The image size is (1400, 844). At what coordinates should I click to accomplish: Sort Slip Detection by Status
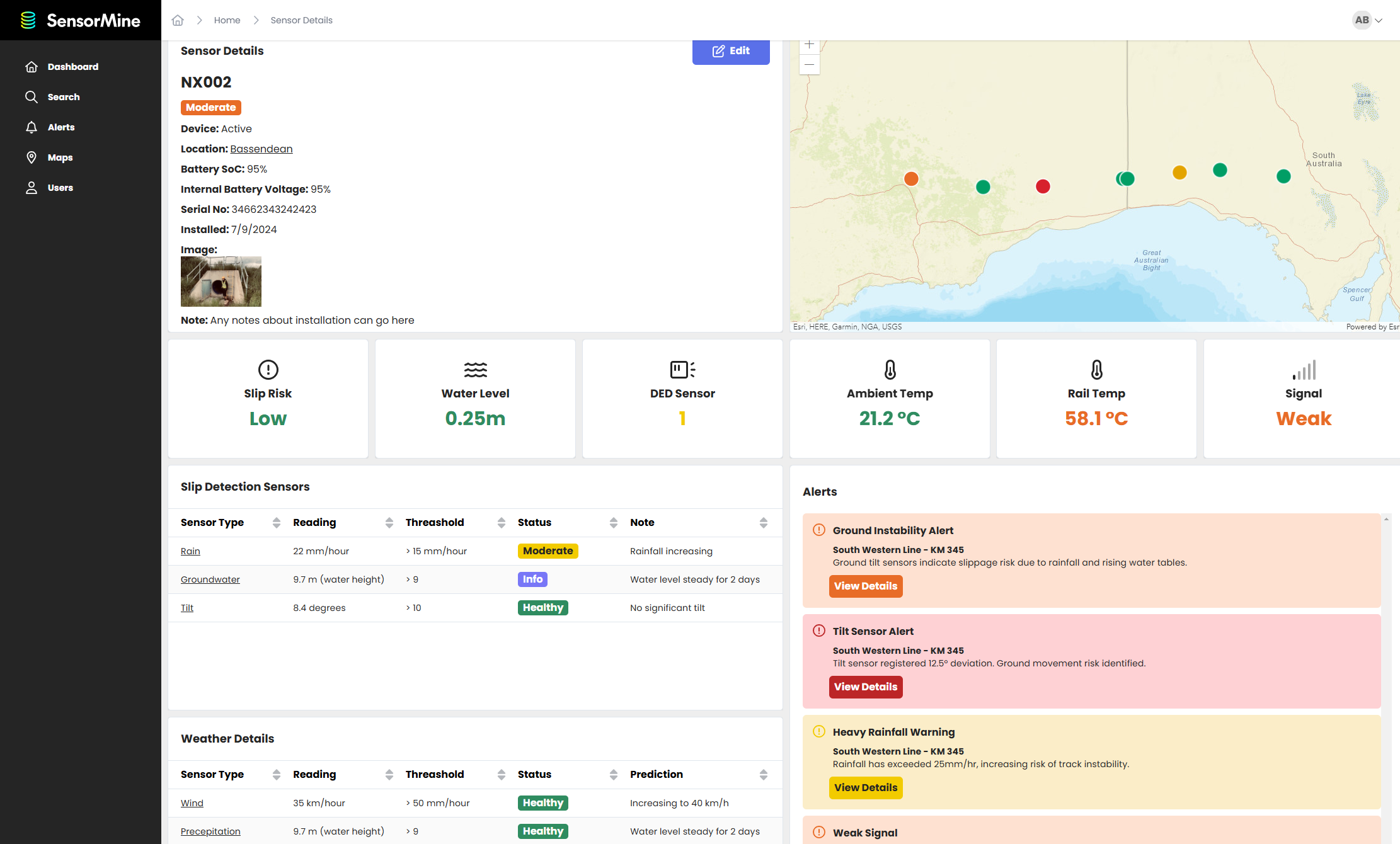tap(614, 523)
